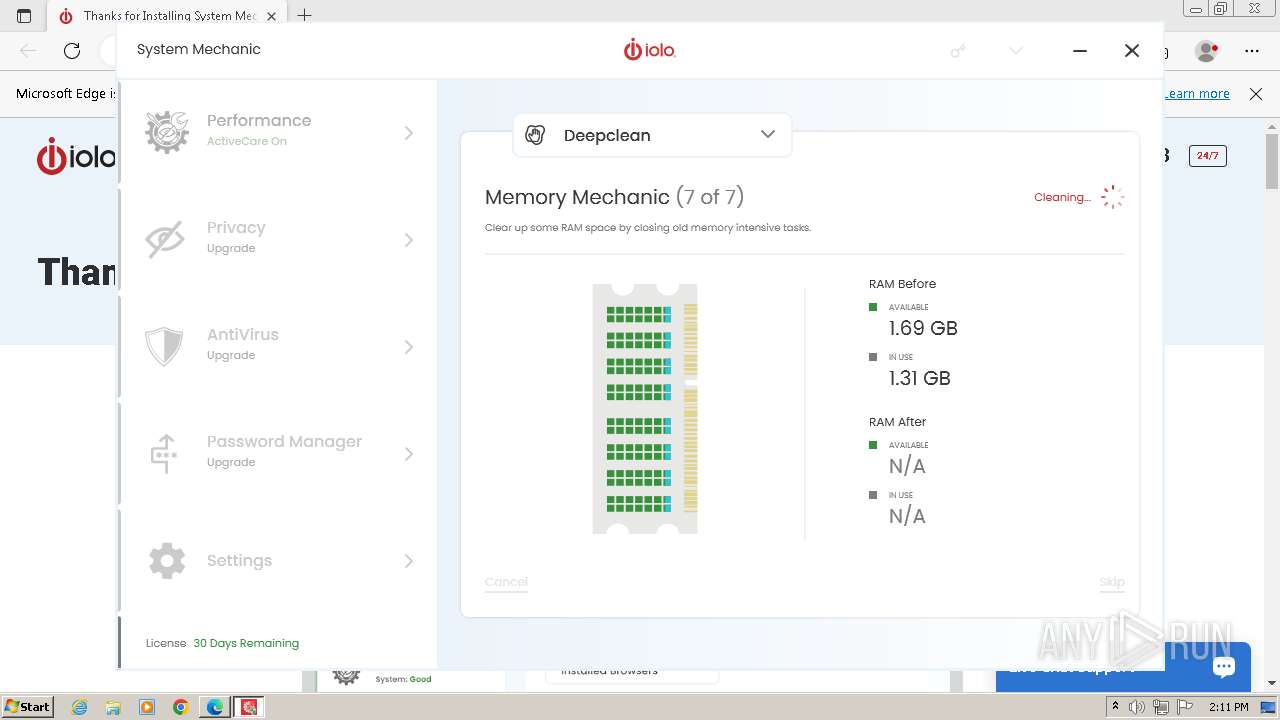
Task: Select the Password Manager USB icon
Action: point(164,454)
